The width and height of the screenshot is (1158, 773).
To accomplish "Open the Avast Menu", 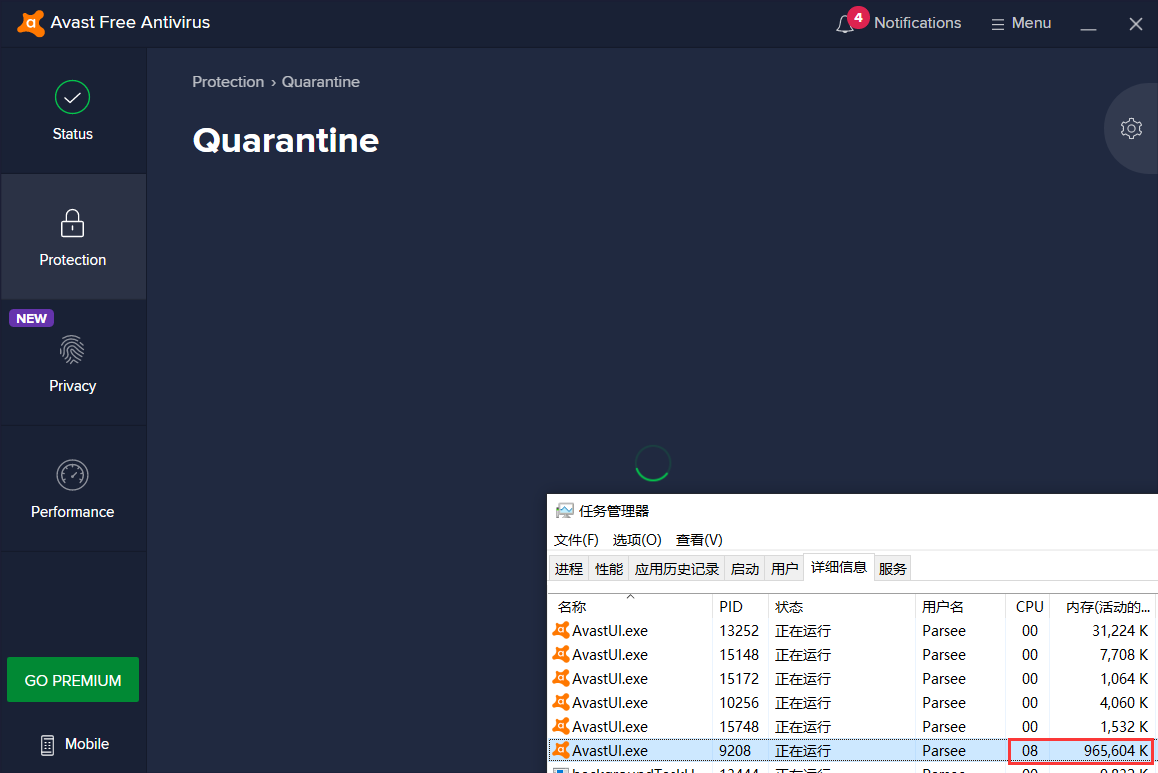I will (1021, 23).
